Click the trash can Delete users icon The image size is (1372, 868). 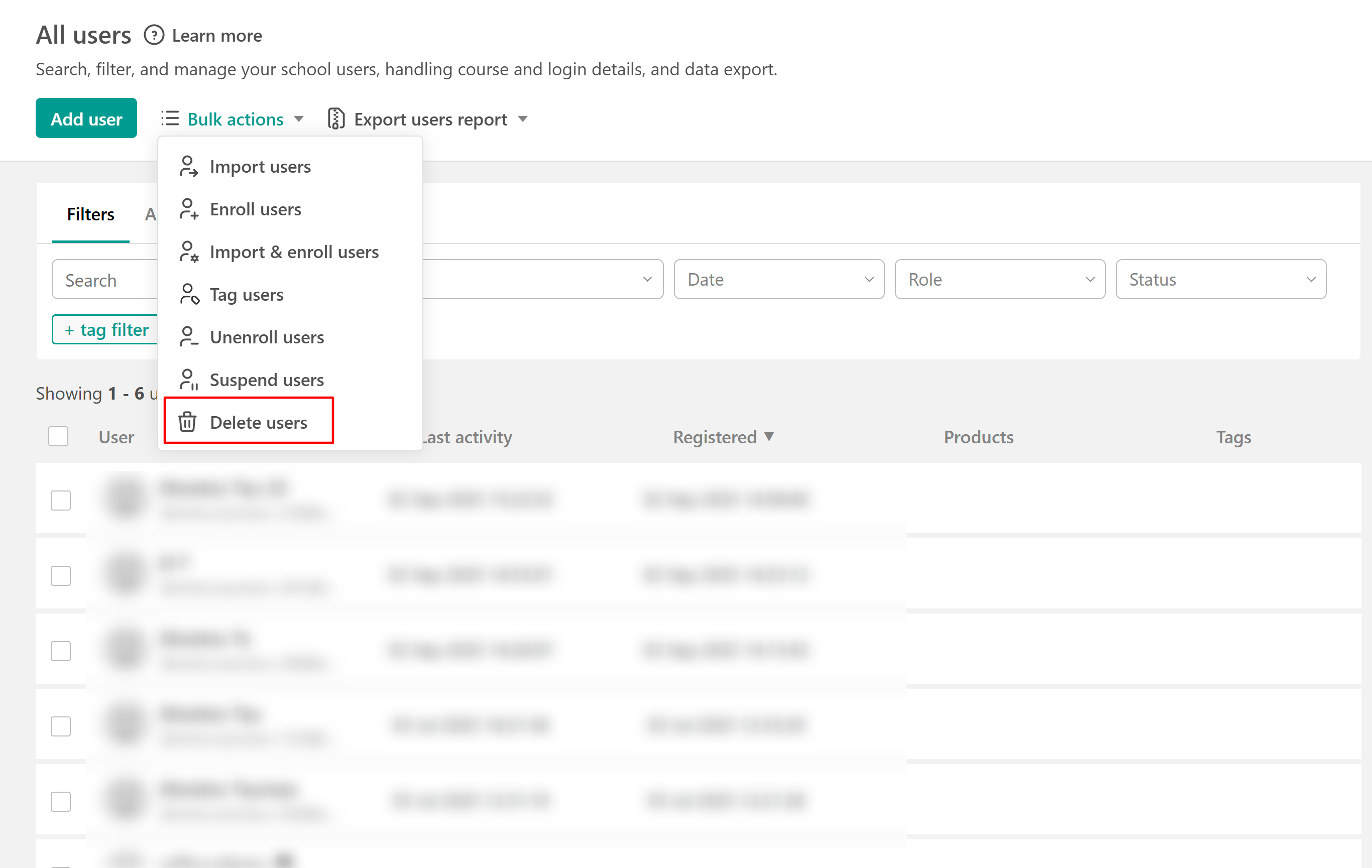pyautogui.click(x=187, y=423)
